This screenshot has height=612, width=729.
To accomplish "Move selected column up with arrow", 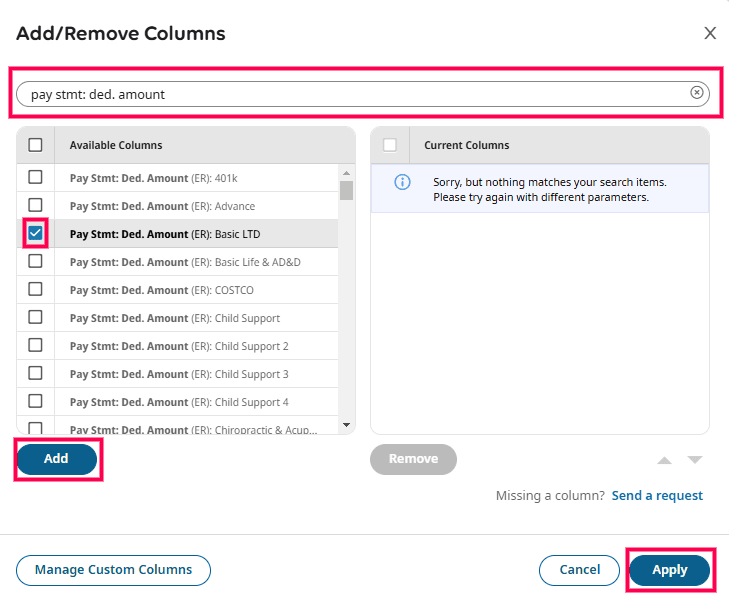I will tap(664, 460).
